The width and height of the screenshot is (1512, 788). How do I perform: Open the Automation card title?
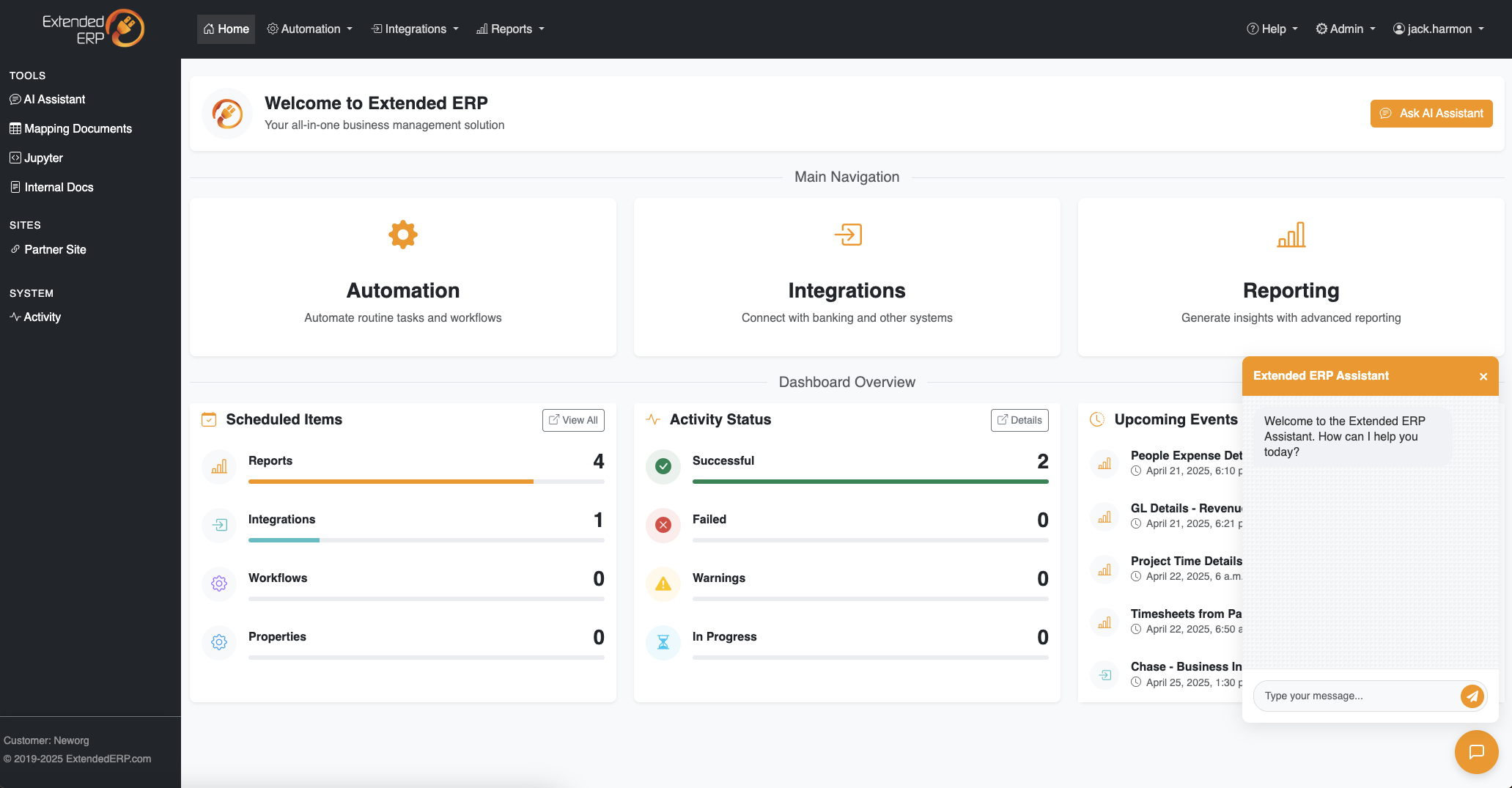[x=403, y=290]
